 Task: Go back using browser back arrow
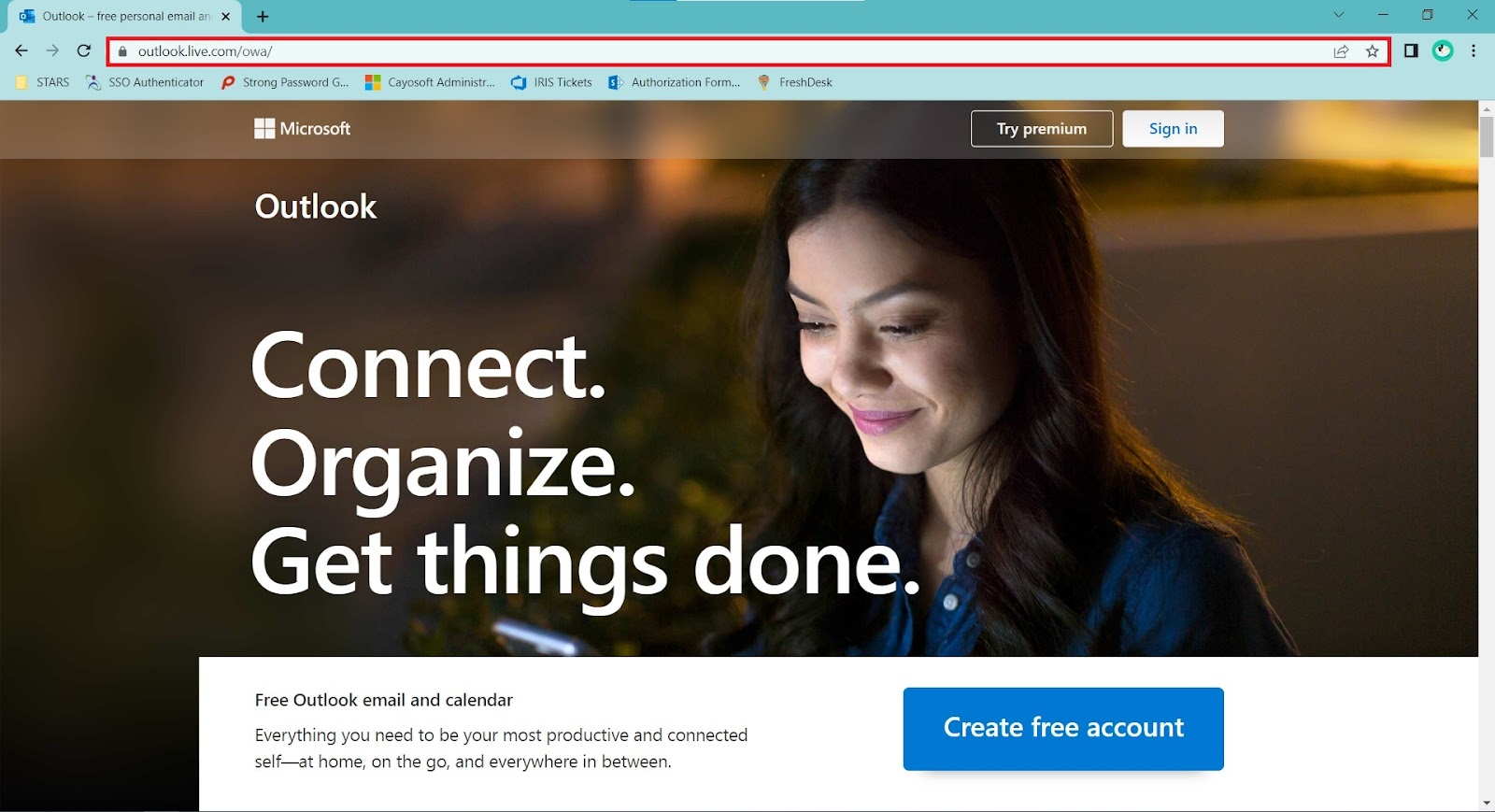coord(21,51)
